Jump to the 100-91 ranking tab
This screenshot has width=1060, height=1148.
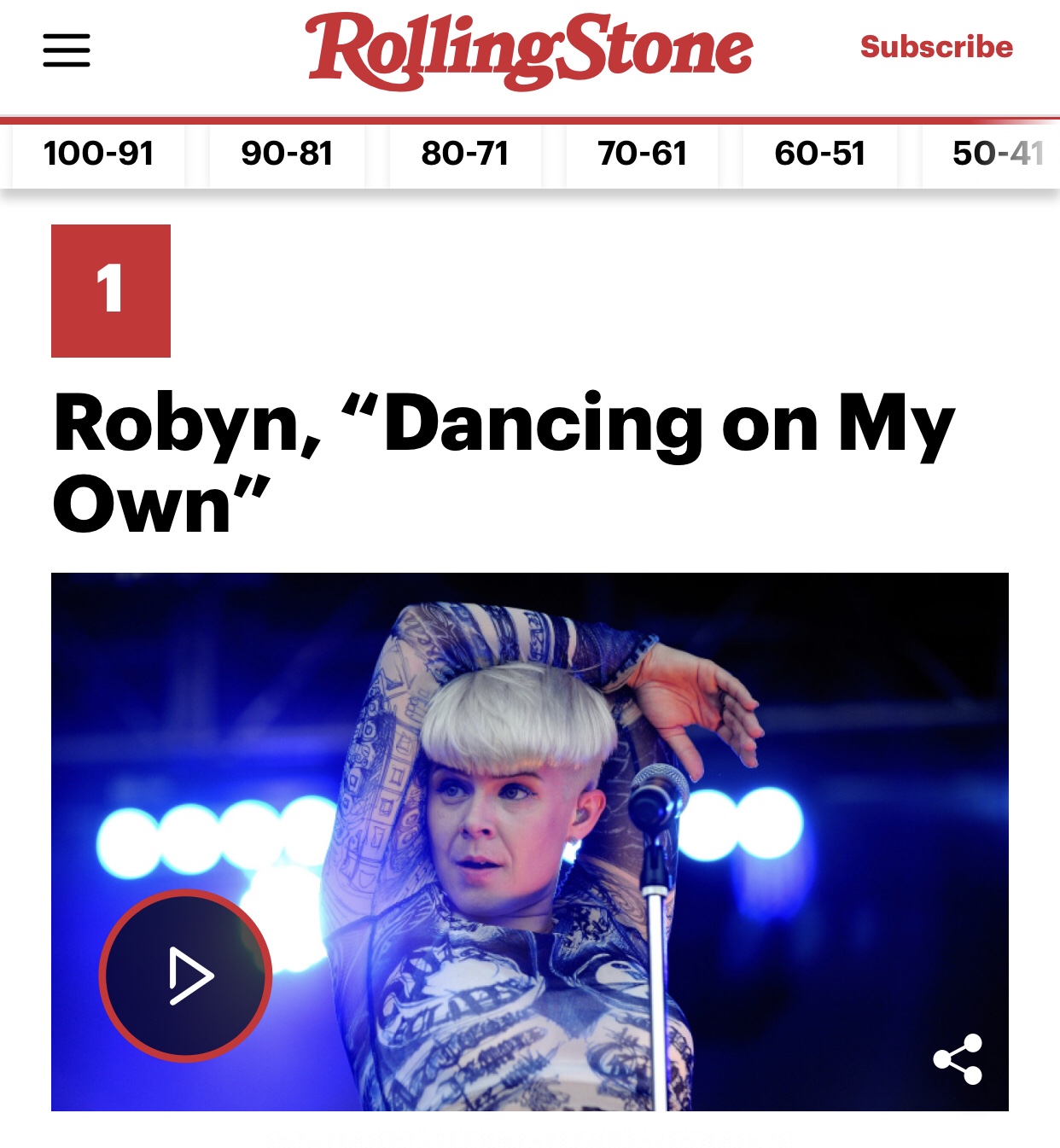tap(98, 154)
